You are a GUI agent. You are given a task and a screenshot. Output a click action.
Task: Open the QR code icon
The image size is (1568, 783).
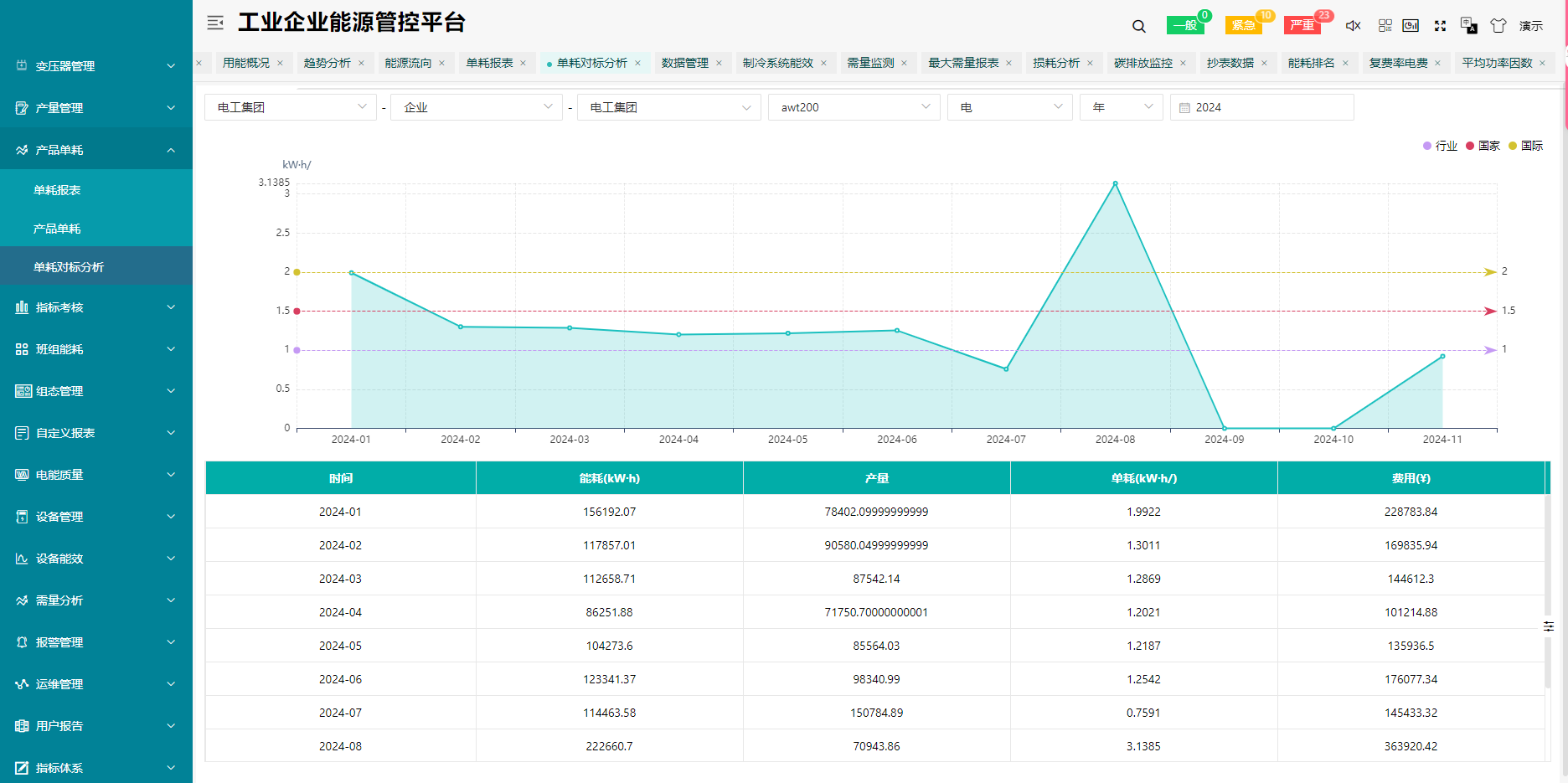(1385, 26)
